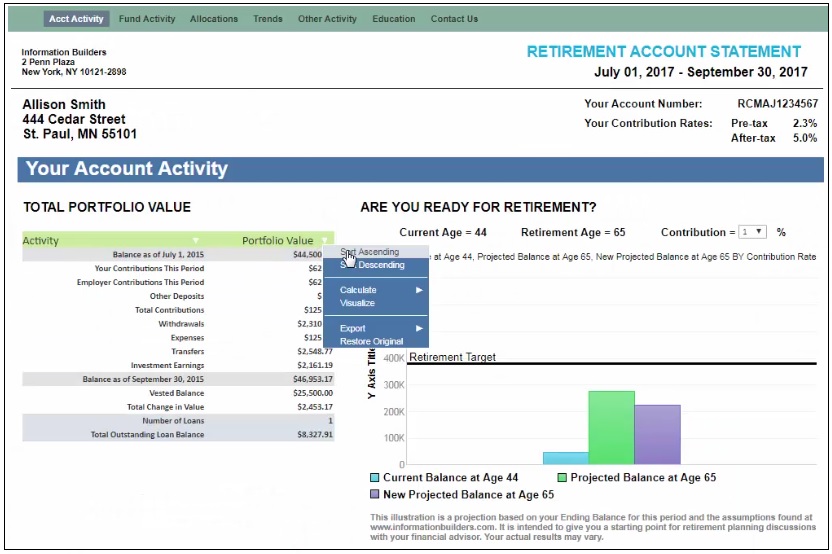The height and width of the screenshot is (554, 832).
Task: Click the $8,327.91 loan balance value
Action: [315, 435]
